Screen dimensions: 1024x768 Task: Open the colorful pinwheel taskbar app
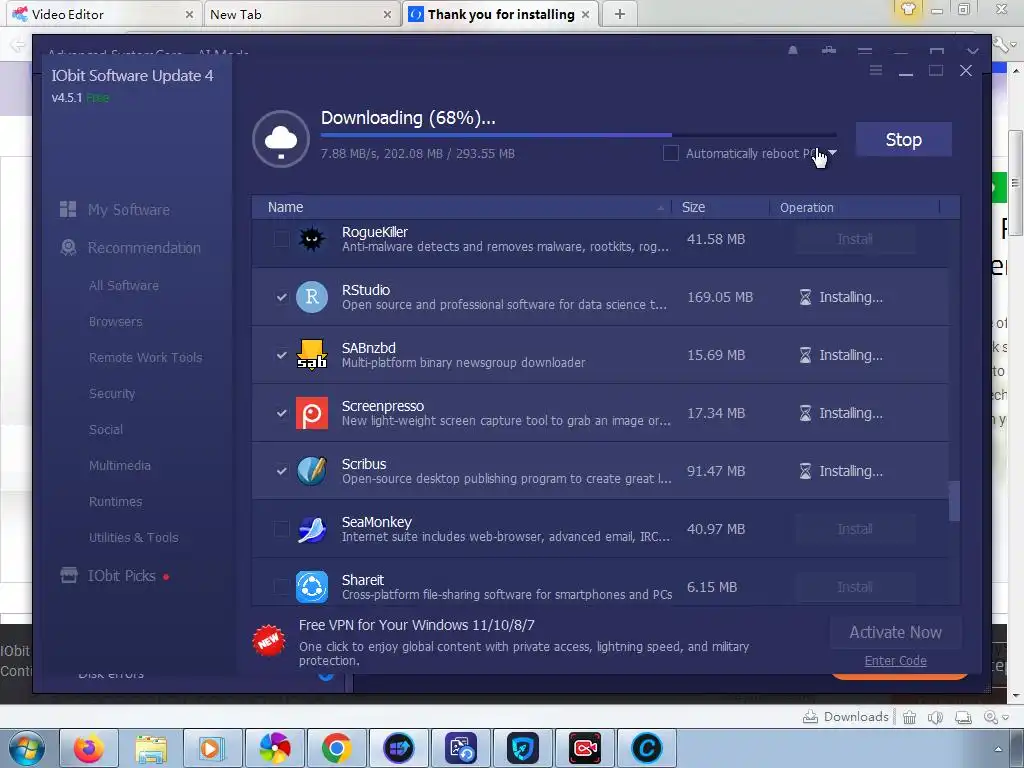pyautogui.click(x=274, y=748)
